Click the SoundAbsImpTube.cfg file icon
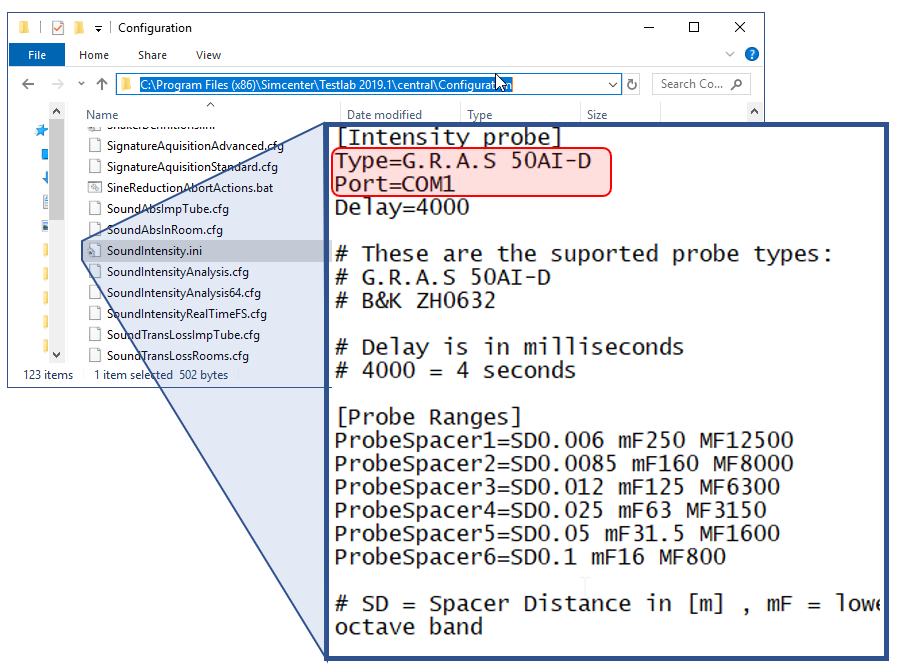This screenshot has width=898, height=672. (95, 209)
